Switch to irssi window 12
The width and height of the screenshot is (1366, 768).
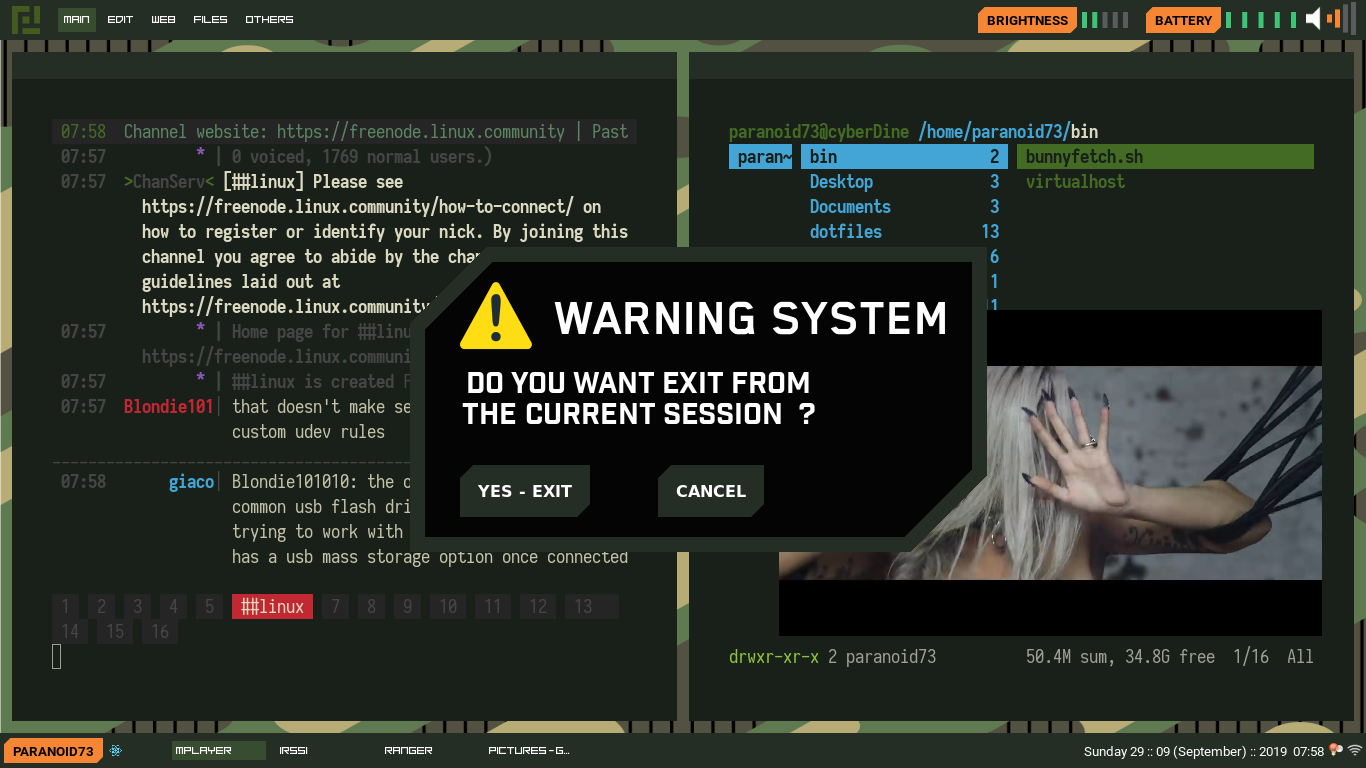pos(538,606)
